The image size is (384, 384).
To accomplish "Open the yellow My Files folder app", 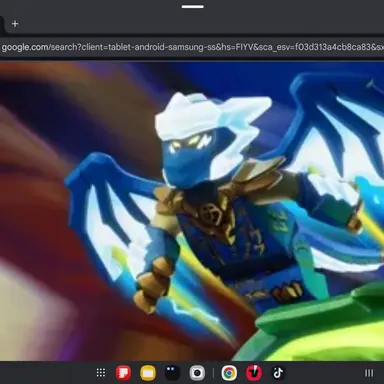I will point(148,373).
